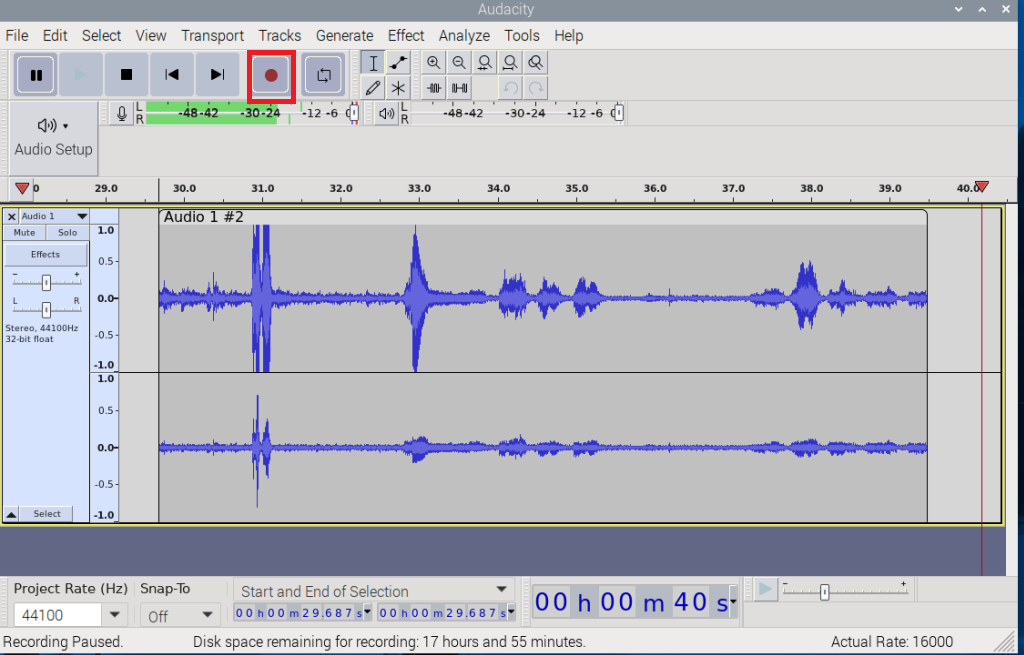Solo the Audio 1 track
The height and width of the screenshot is (655, 1024).
click(67, 232)
